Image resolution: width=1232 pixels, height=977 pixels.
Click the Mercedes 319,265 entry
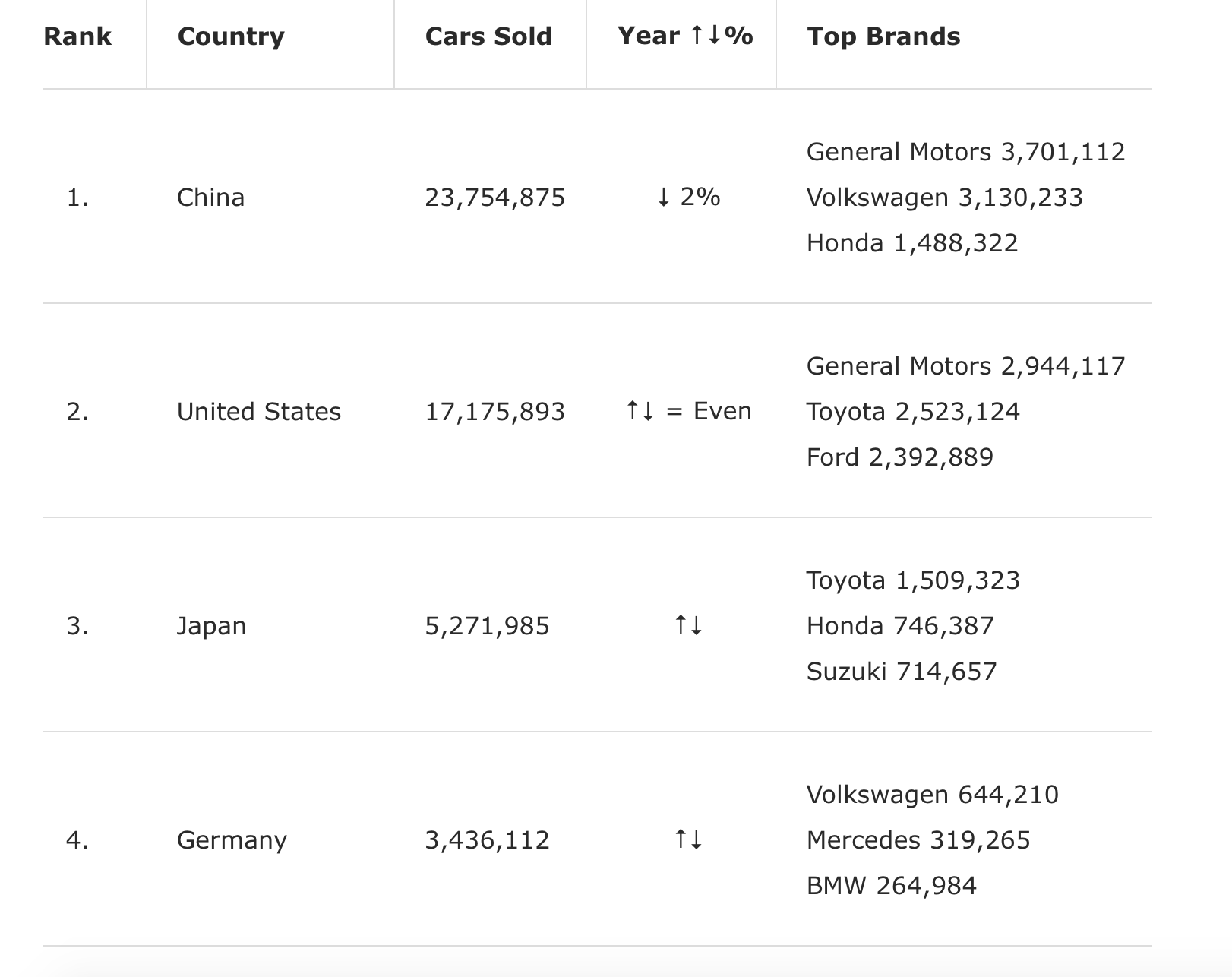pos(918,840)
